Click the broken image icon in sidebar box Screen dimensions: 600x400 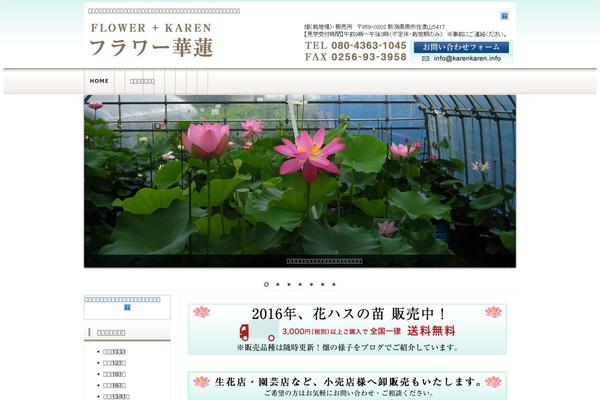click(127, 307)
